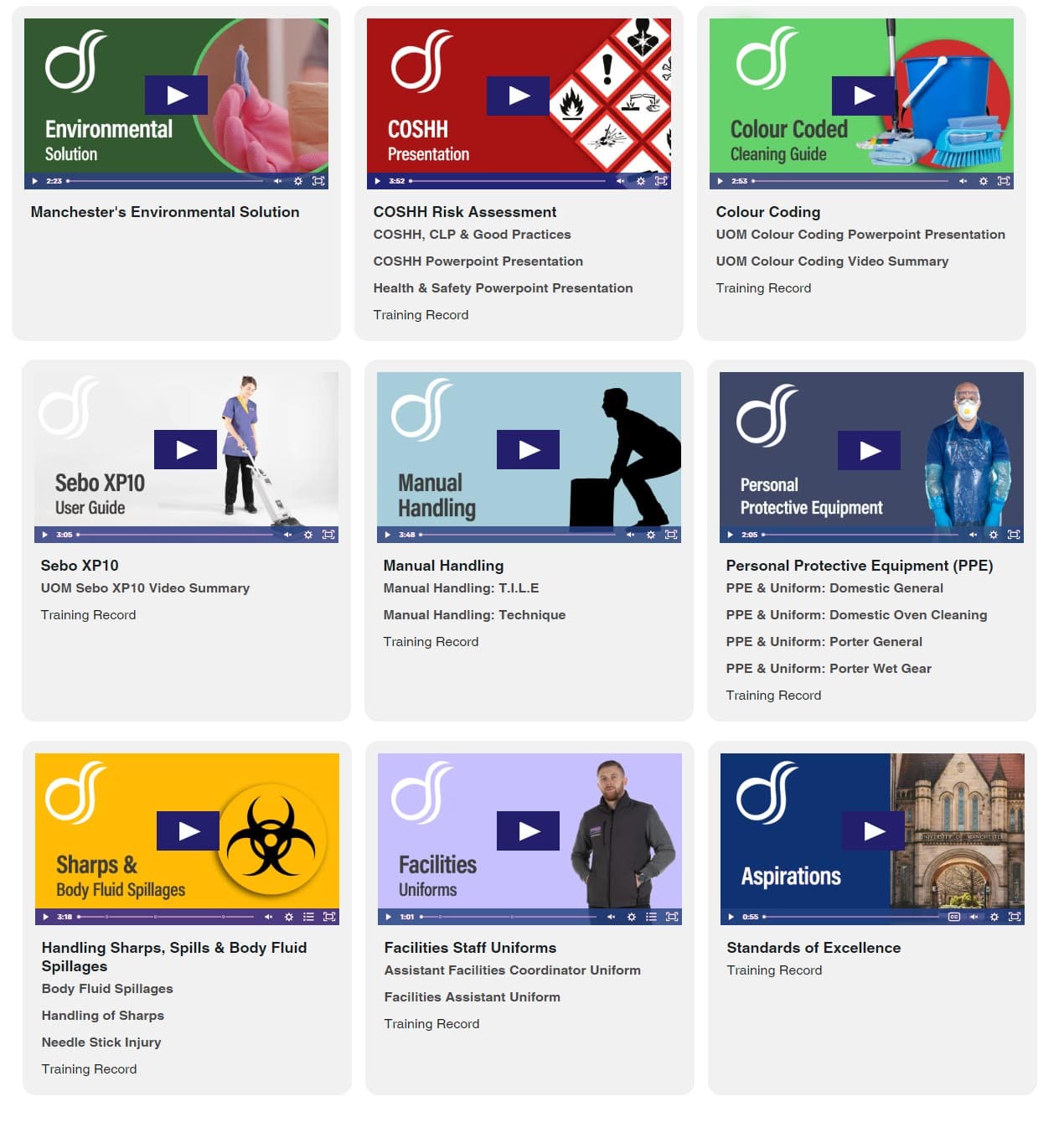Open the Needle Stick Injury link
This screenshot has width=1064, height=1133.
coord(101,1042)
